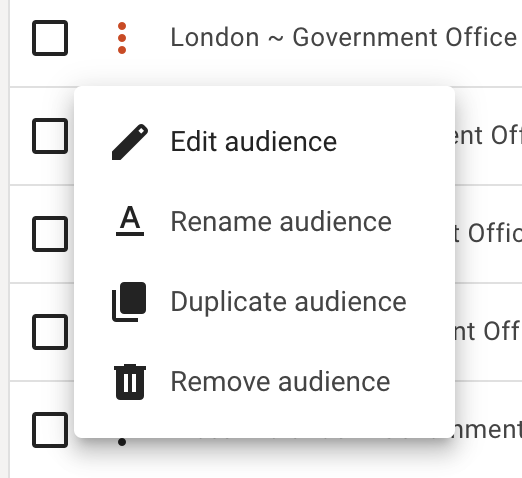This screenshot has height=478, width=522.
Task: Click the truncated 't Offic' audience name
Action: pyautogui.click(x=488, y=233)
